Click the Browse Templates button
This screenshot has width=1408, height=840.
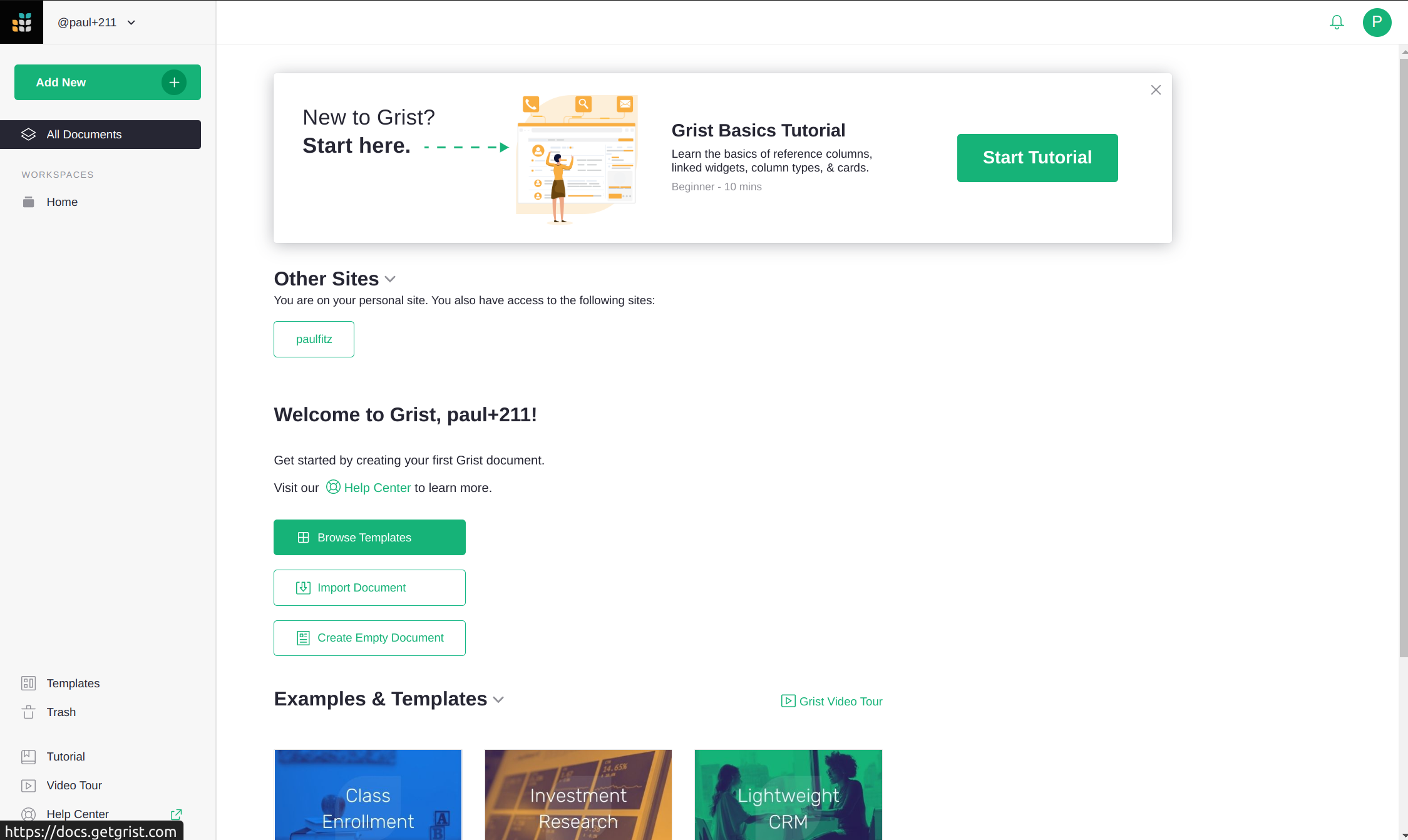coord(369,538)
